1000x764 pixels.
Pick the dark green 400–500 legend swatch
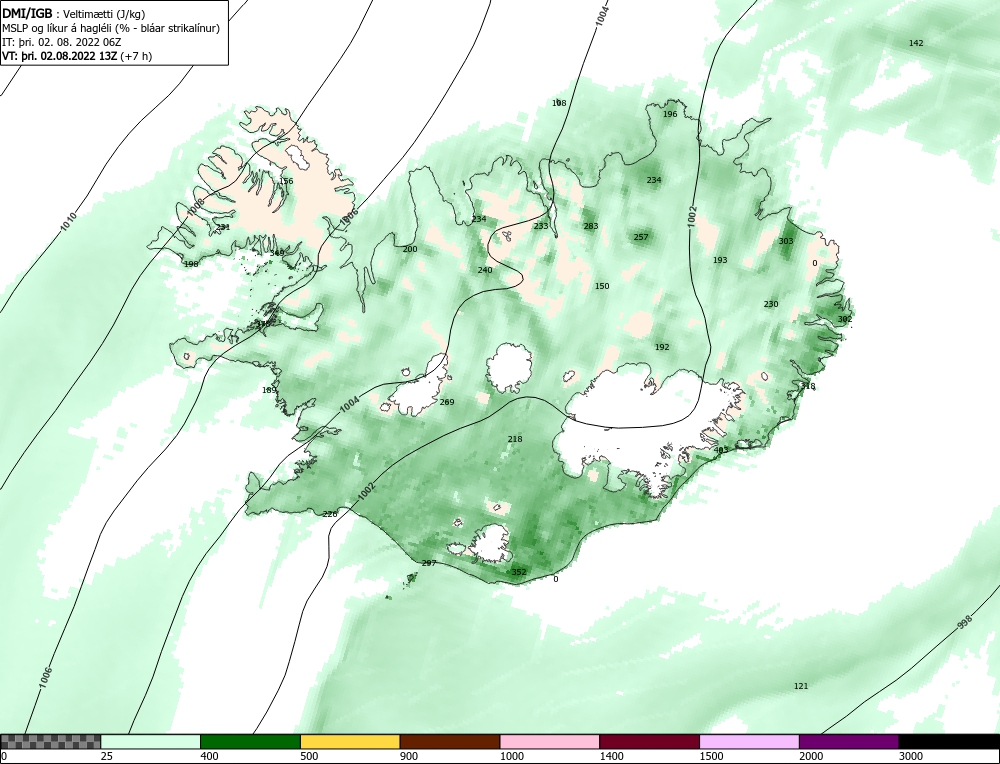point(250,742)
